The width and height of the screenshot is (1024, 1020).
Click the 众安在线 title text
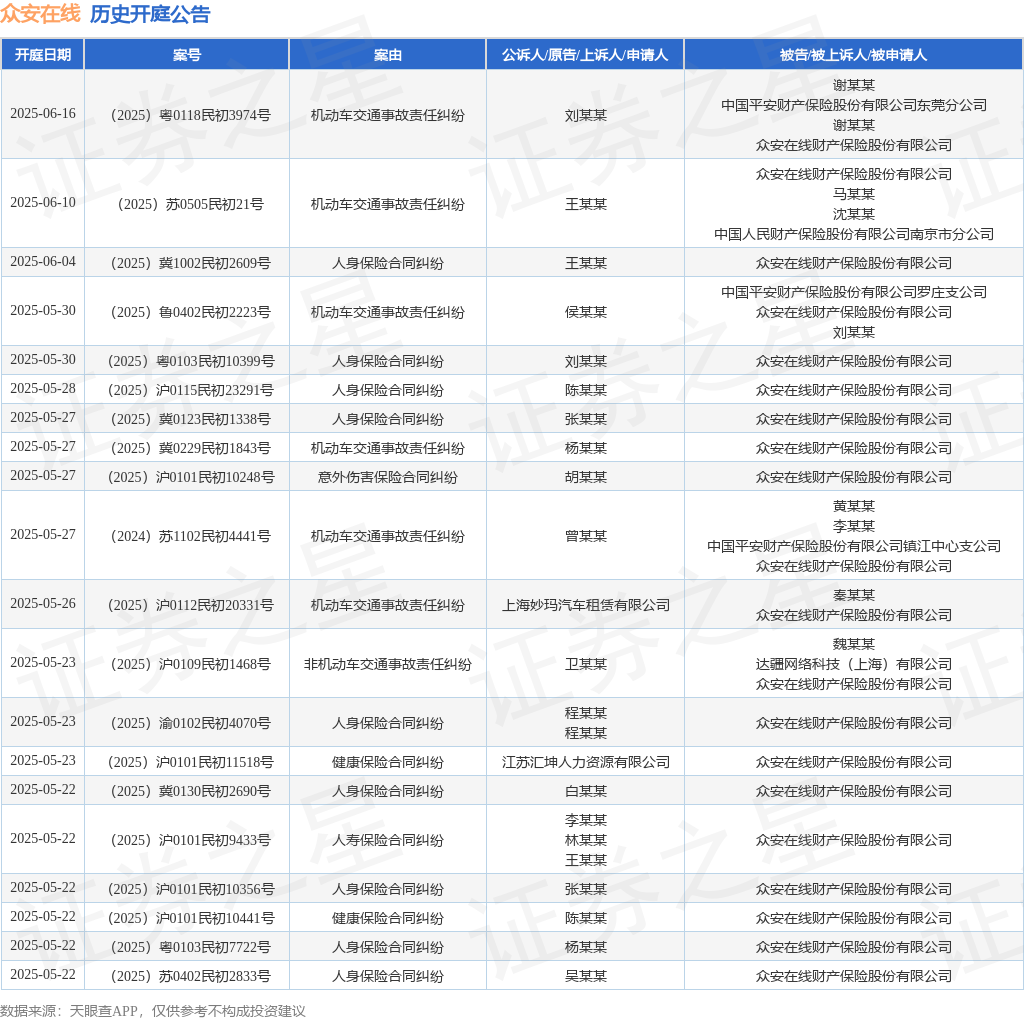(x=40, y=14)
